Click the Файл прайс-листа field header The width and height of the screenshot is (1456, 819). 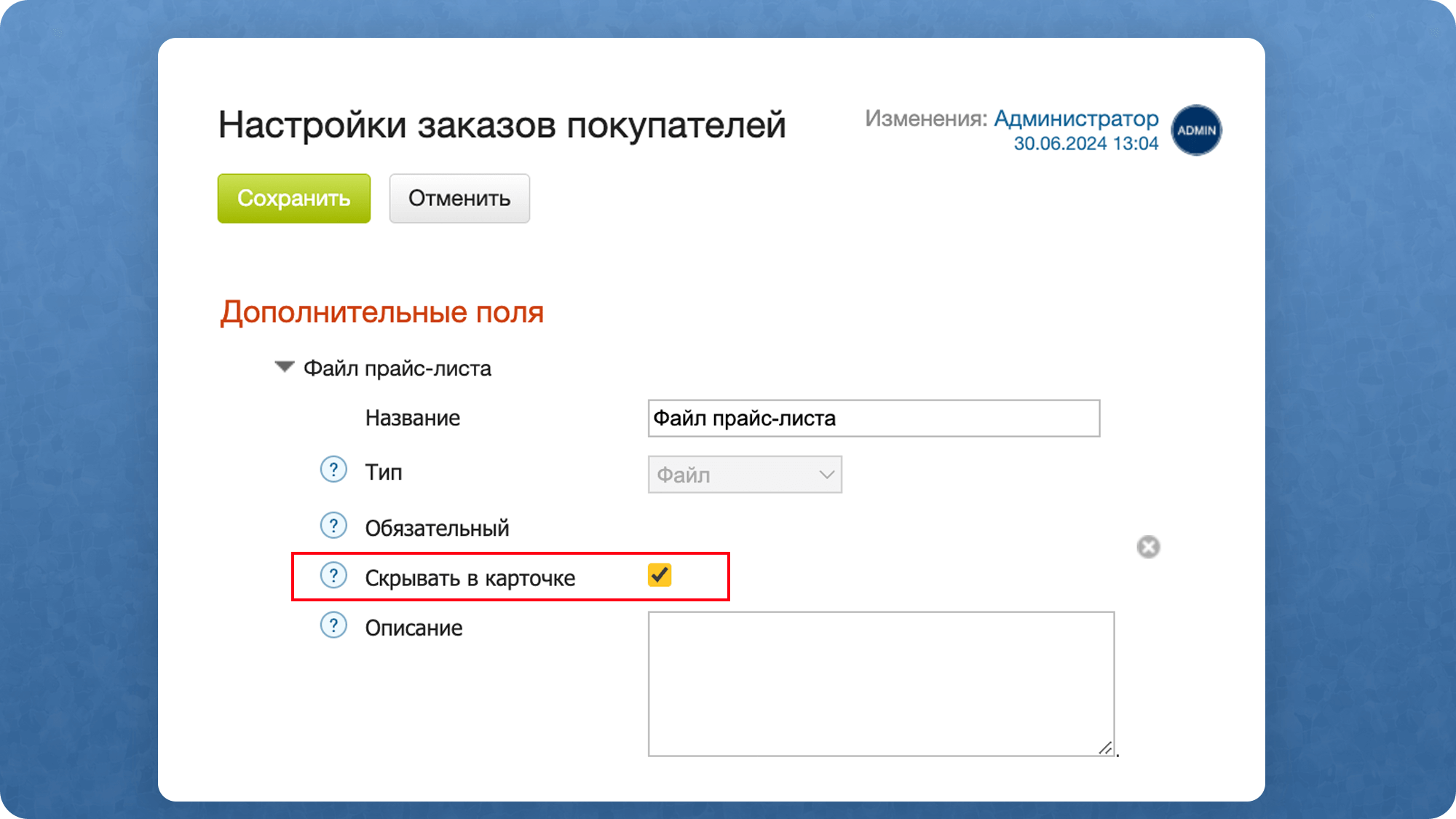pyautogui.click(x=397, y=368)
